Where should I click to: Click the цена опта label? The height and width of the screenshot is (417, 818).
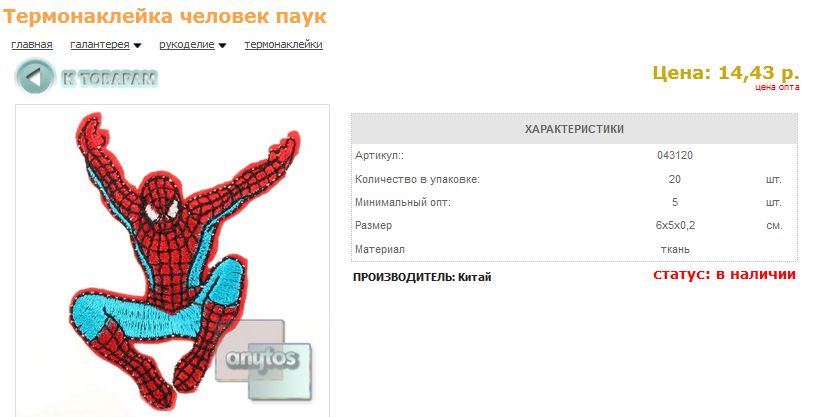[777, 87]
